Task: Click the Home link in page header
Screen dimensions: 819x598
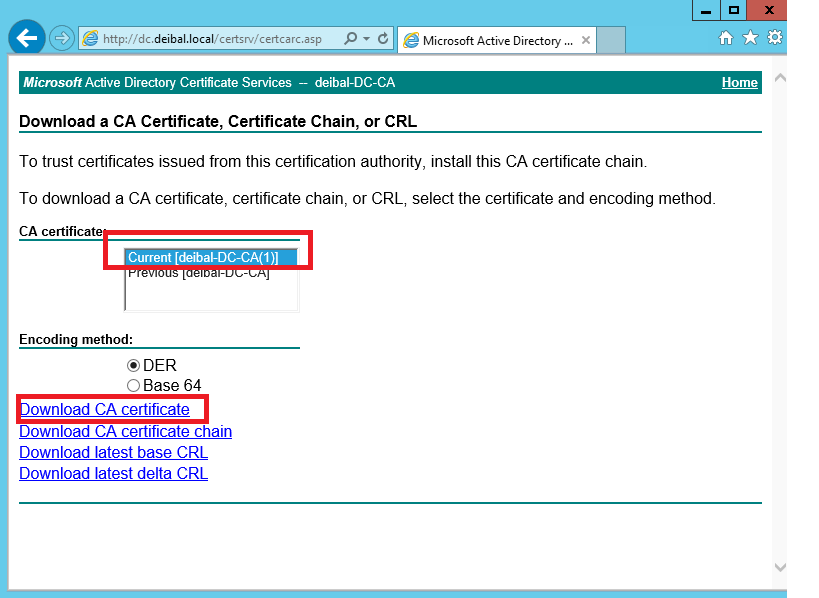Action: (739, 83)
